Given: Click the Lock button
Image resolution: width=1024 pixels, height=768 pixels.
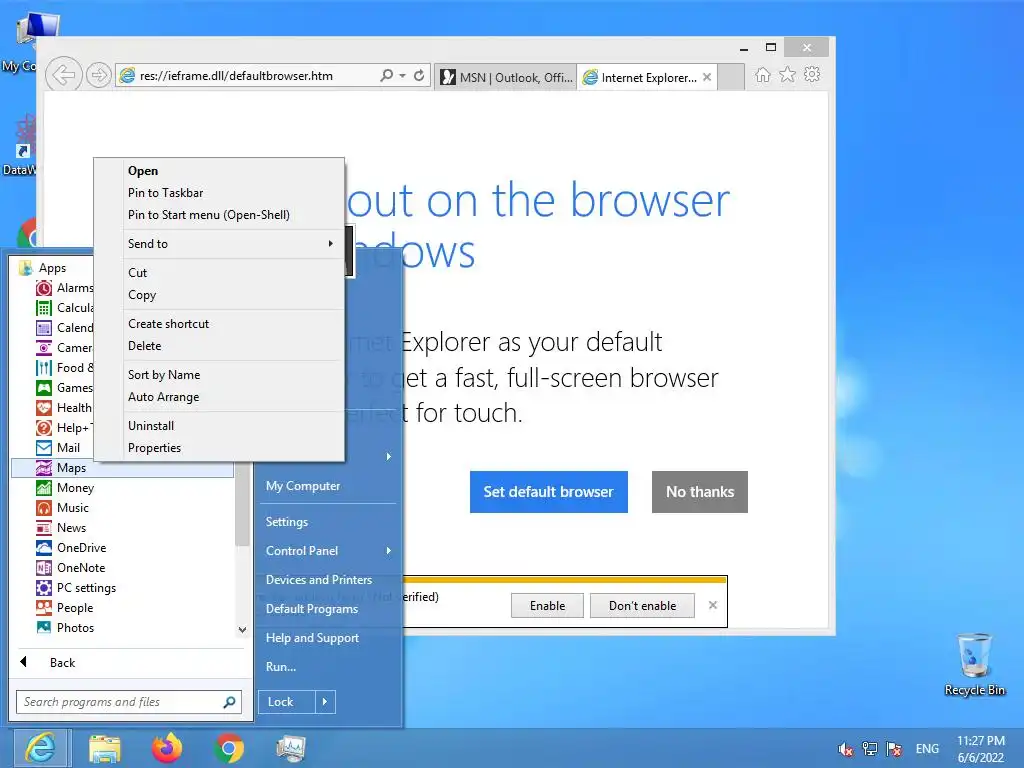Looking at the screenshot, I should 287,702.
